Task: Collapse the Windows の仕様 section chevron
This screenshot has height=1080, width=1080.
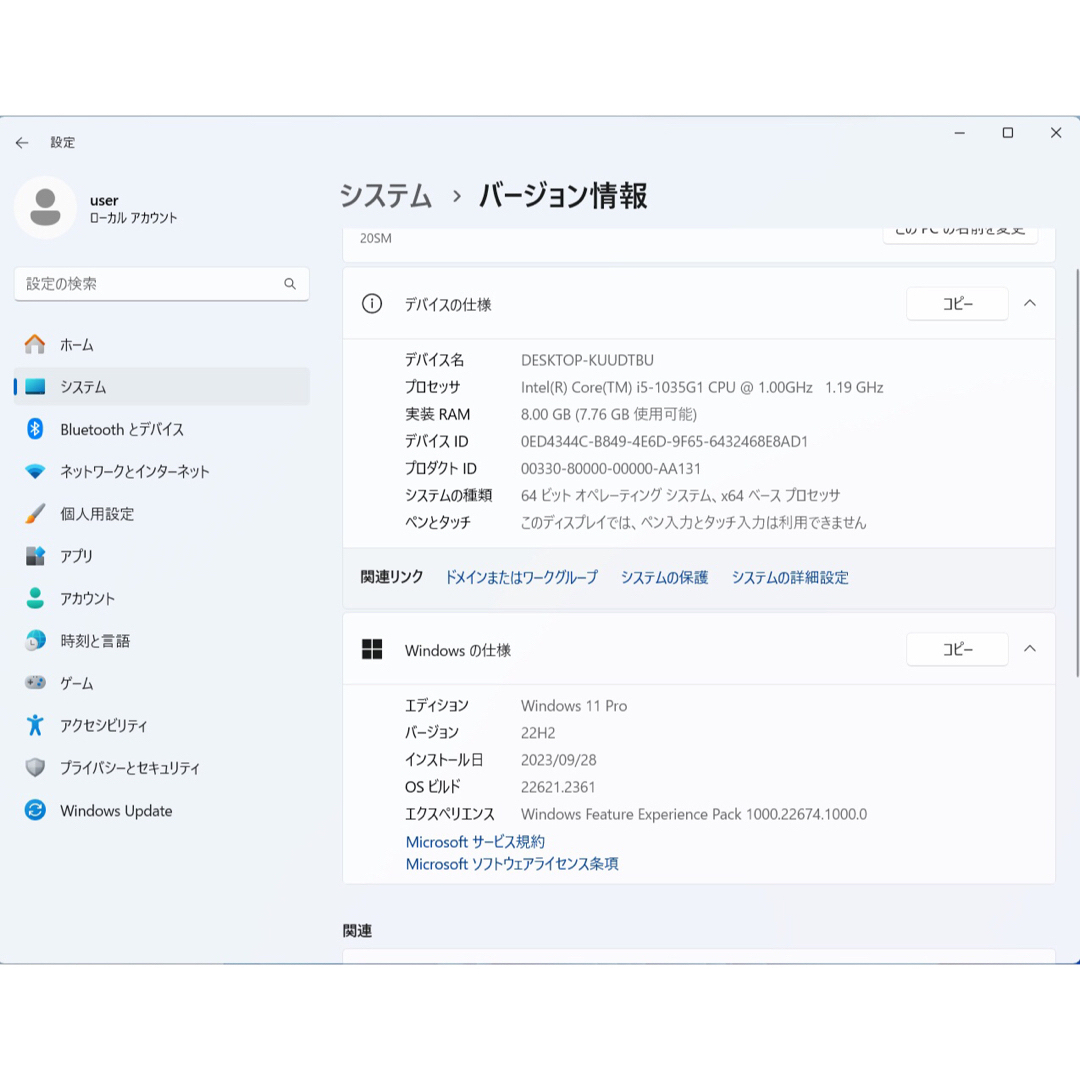Action: [1030, 649]
